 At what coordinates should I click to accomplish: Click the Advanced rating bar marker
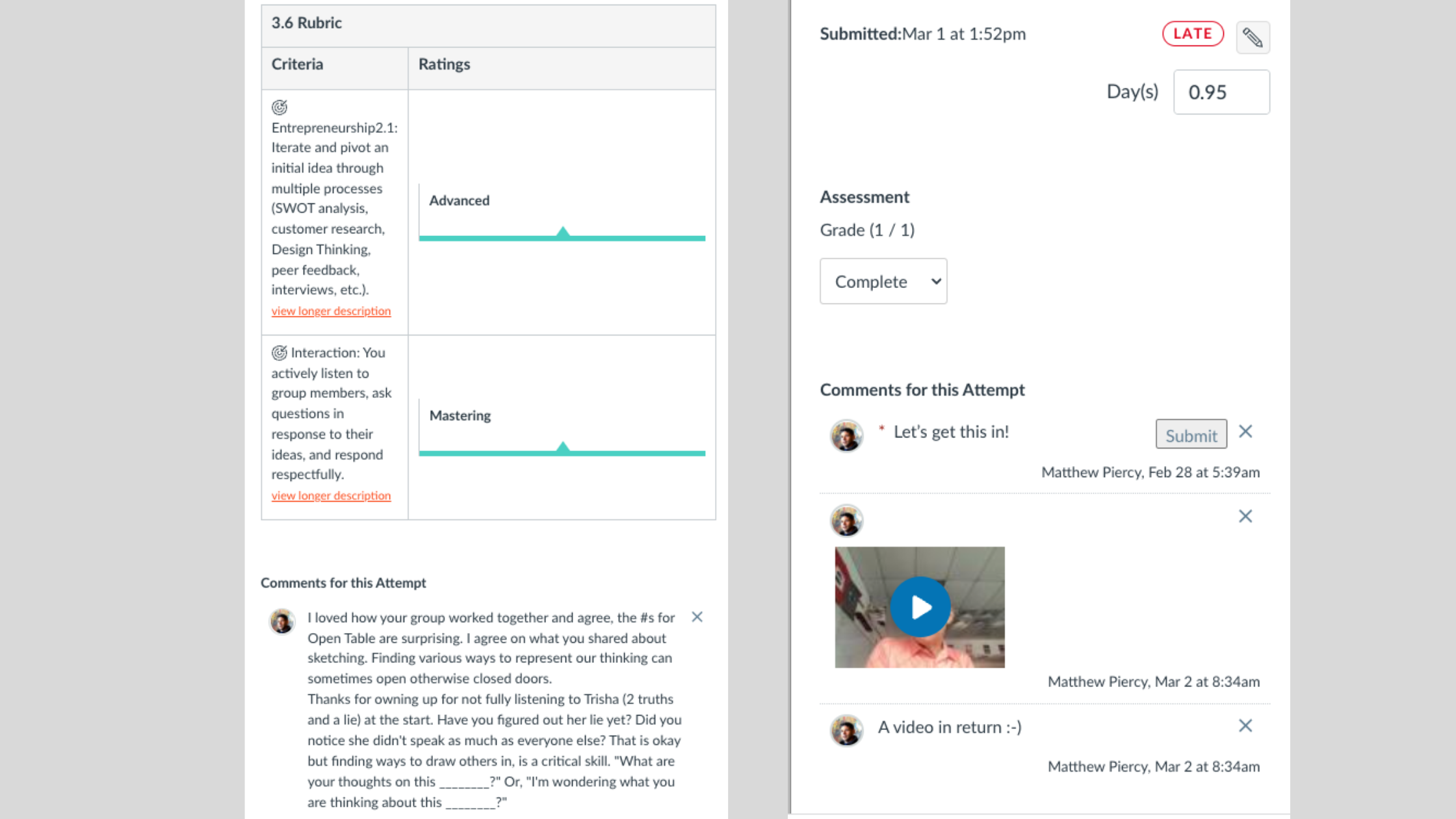[563, 233]
